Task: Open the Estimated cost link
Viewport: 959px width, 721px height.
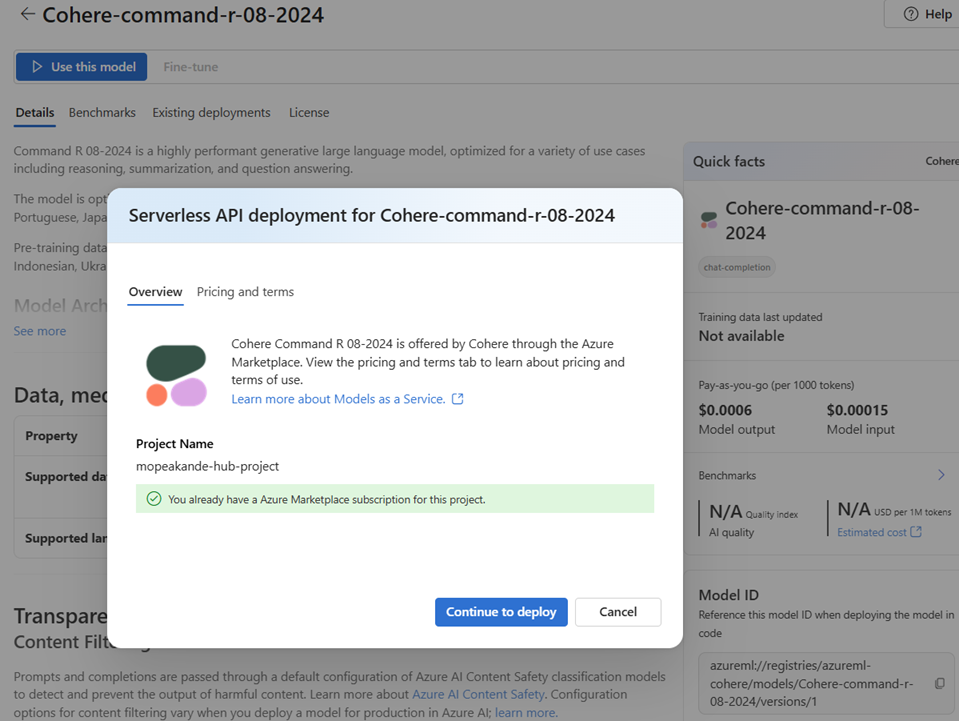Action: (x=872, y=533)
